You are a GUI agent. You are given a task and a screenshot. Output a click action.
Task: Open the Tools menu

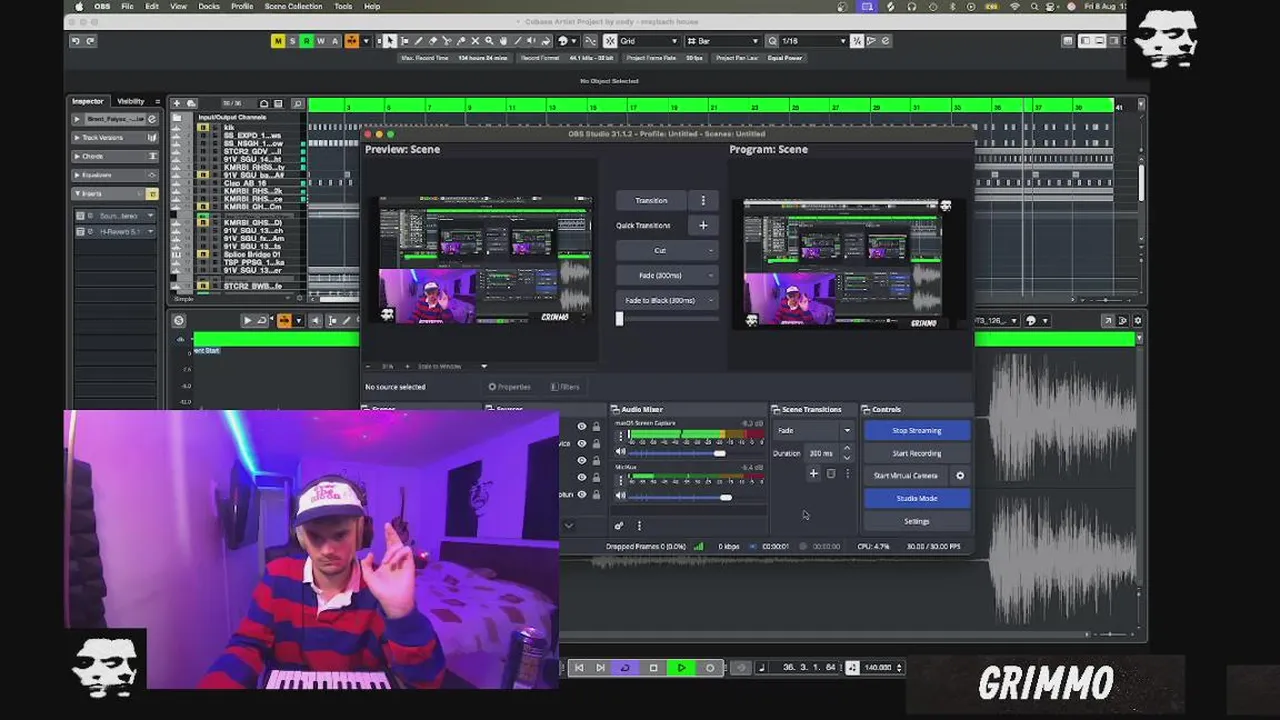[343, 6]
